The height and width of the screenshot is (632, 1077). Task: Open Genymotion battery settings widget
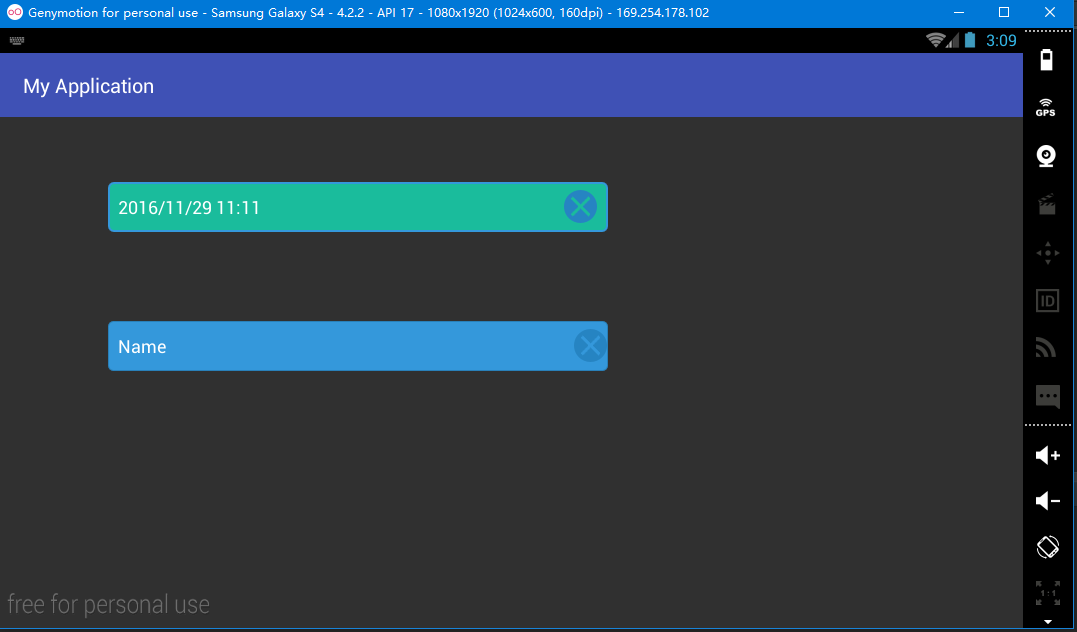pos(1046,60)
